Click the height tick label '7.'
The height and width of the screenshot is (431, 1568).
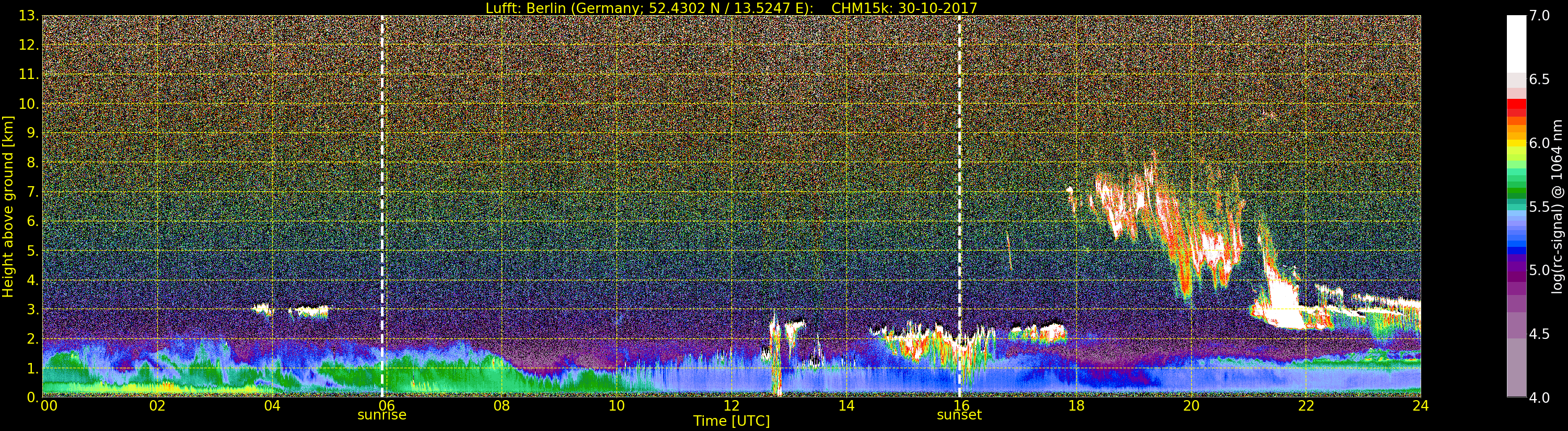click(x=32, y=192)
